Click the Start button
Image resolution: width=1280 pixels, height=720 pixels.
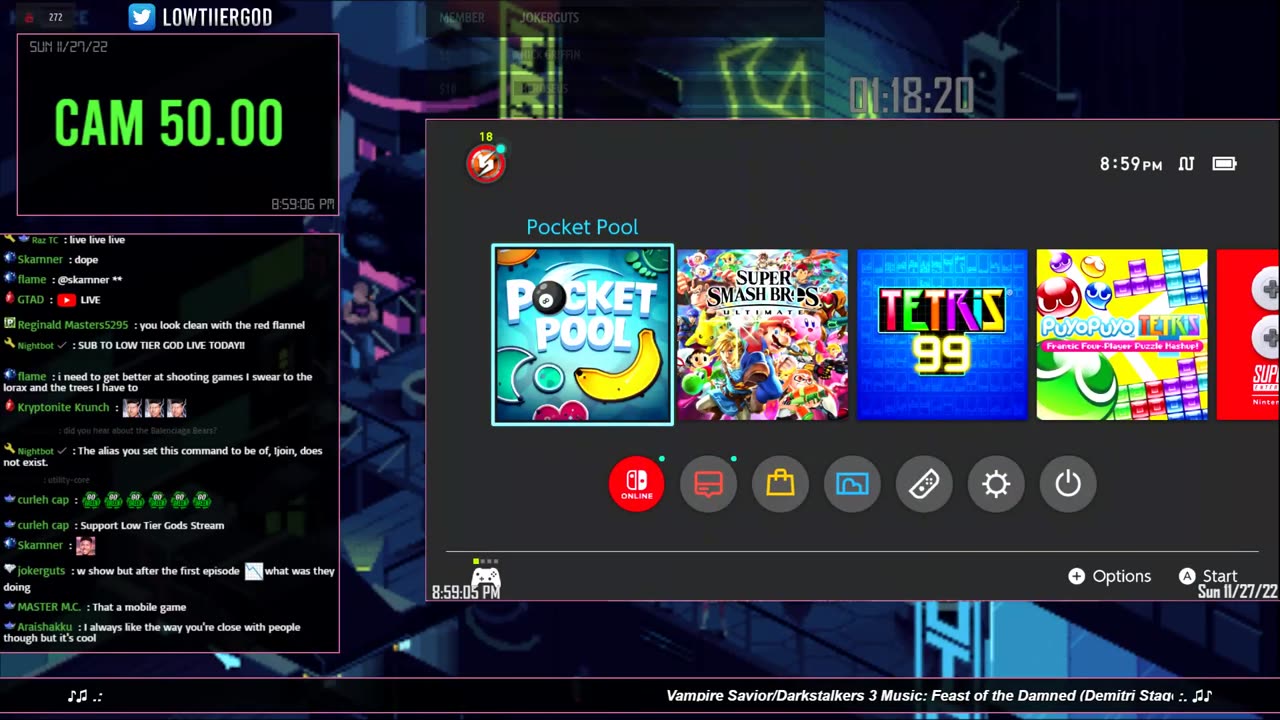[1208, 576]
